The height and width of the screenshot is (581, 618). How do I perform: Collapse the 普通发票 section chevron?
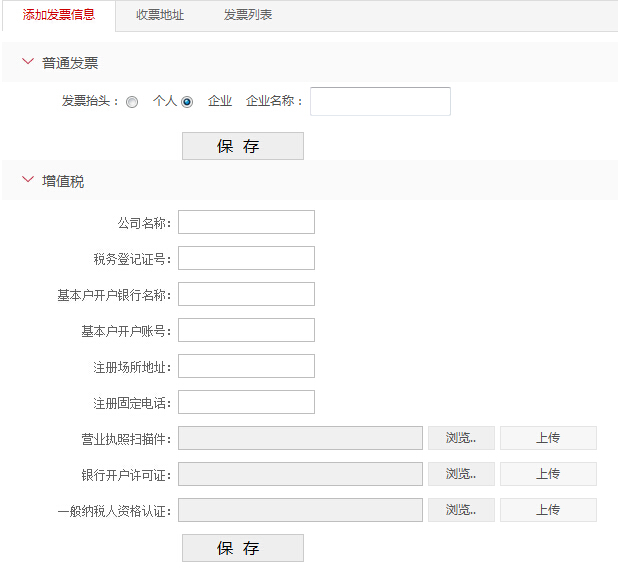point(28,61)
